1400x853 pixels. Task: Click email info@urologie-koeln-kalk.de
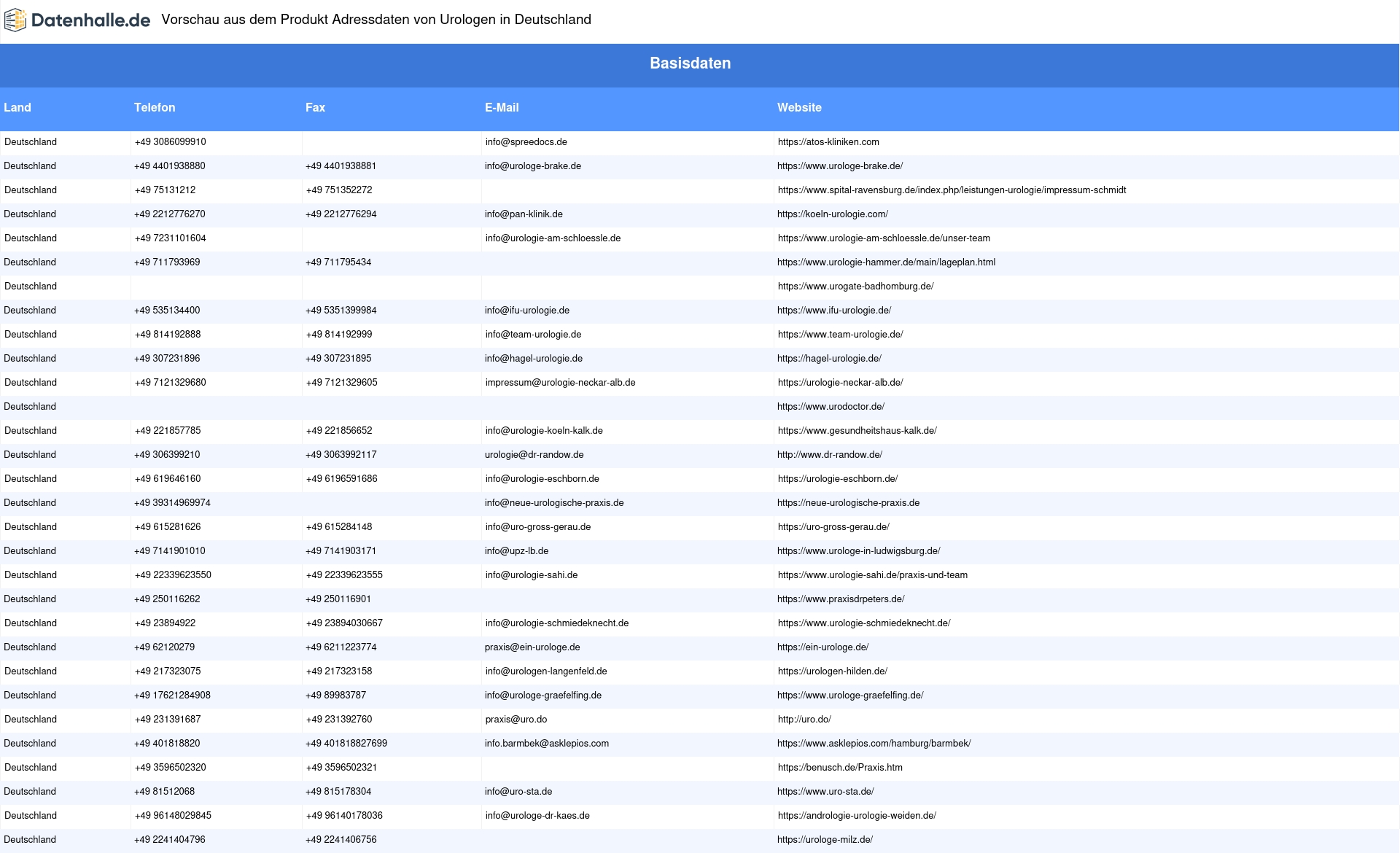click(x=544, y=431)
